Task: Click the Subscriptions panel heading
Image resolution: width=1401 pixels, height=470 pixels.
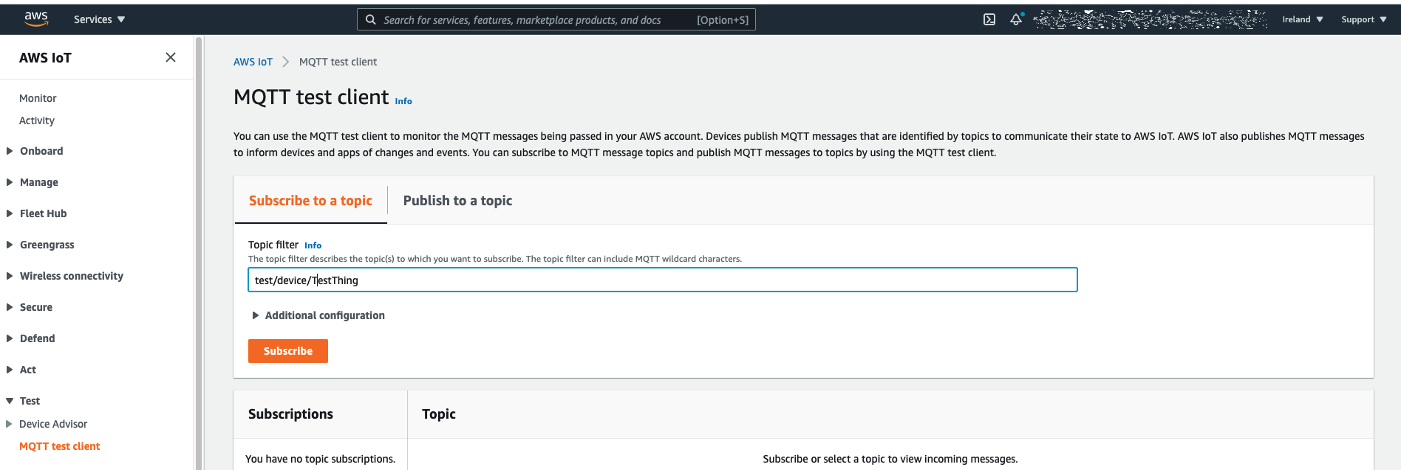Action: [291, 414]
